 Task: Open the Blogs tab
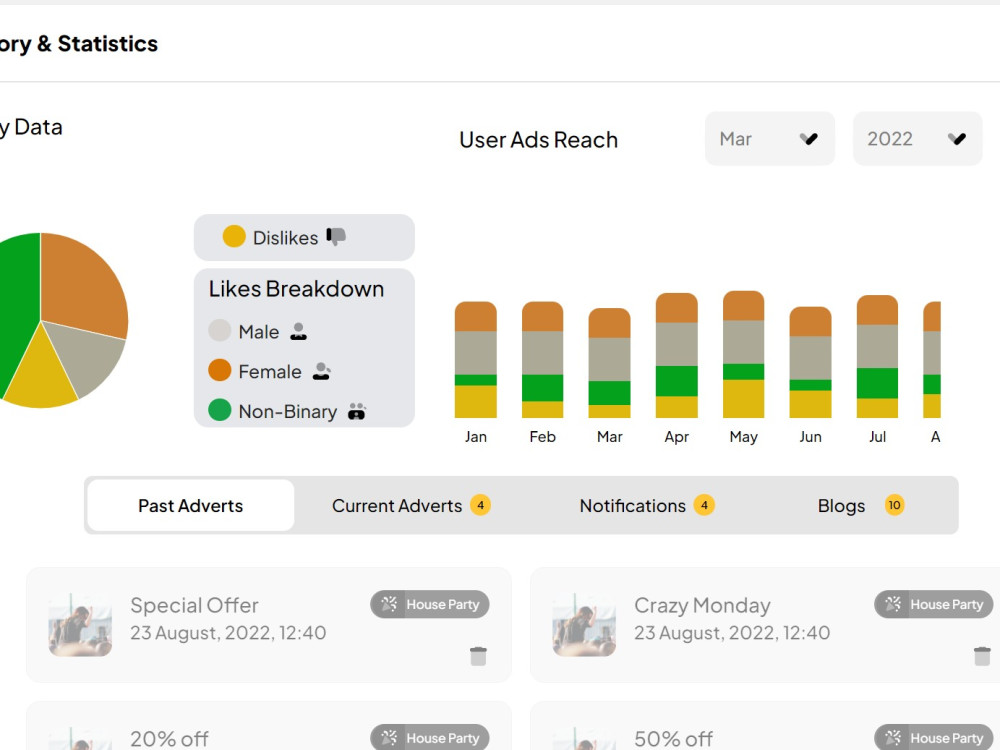tap(860, 505)
